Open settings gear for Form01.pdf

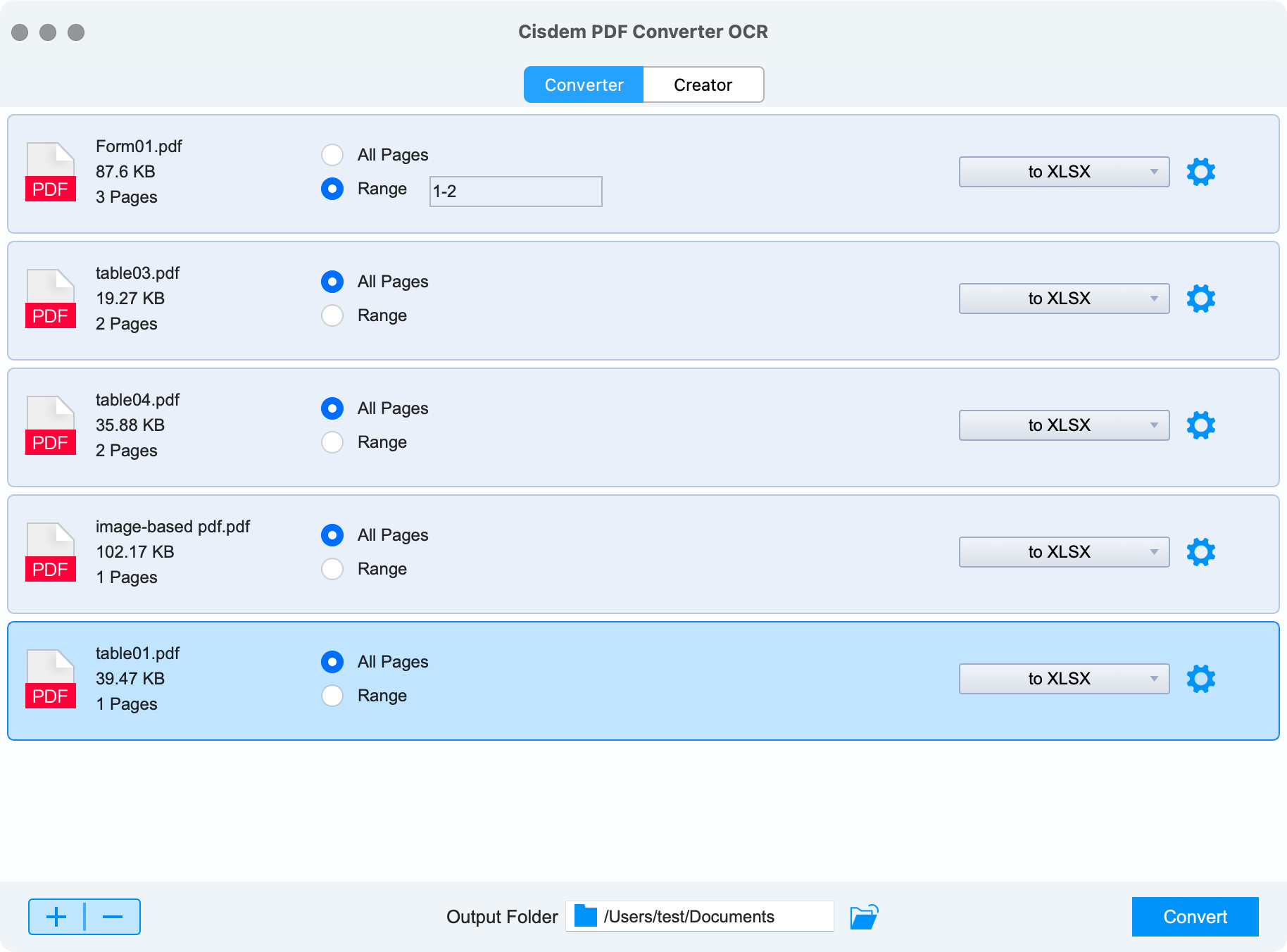[x=1201, y=172]
